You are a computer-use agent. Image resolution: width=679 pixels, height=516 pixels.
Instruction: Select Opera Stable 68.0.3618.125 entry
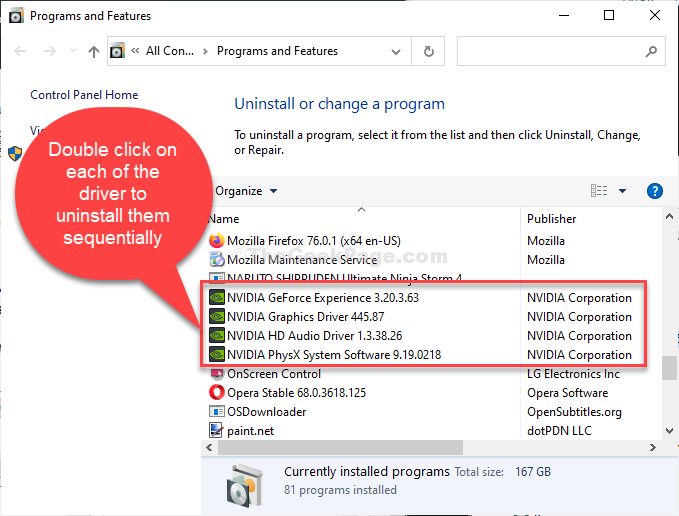click(297, 393)
